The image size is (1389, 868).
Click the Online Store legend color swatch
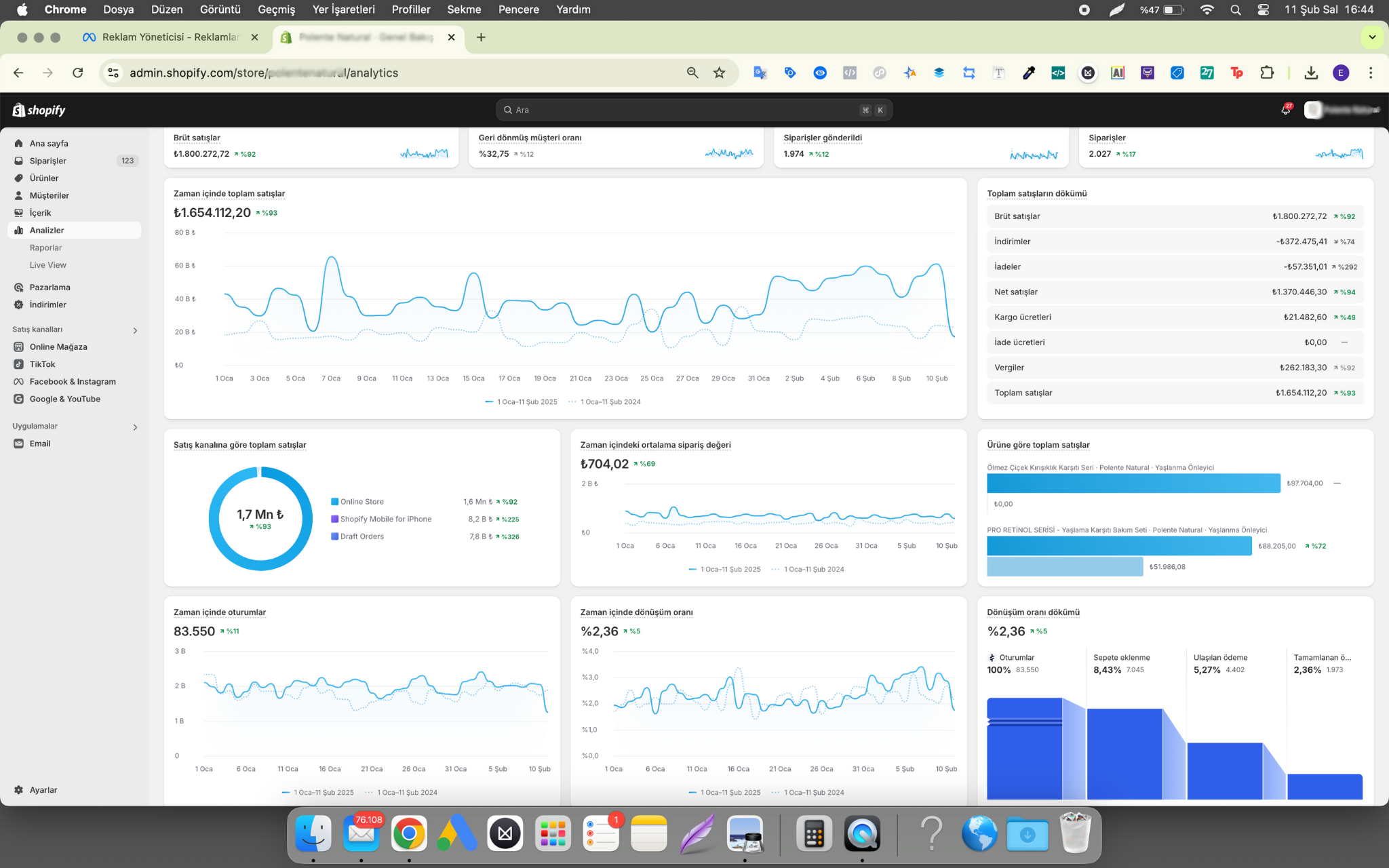tap(334, 502)
